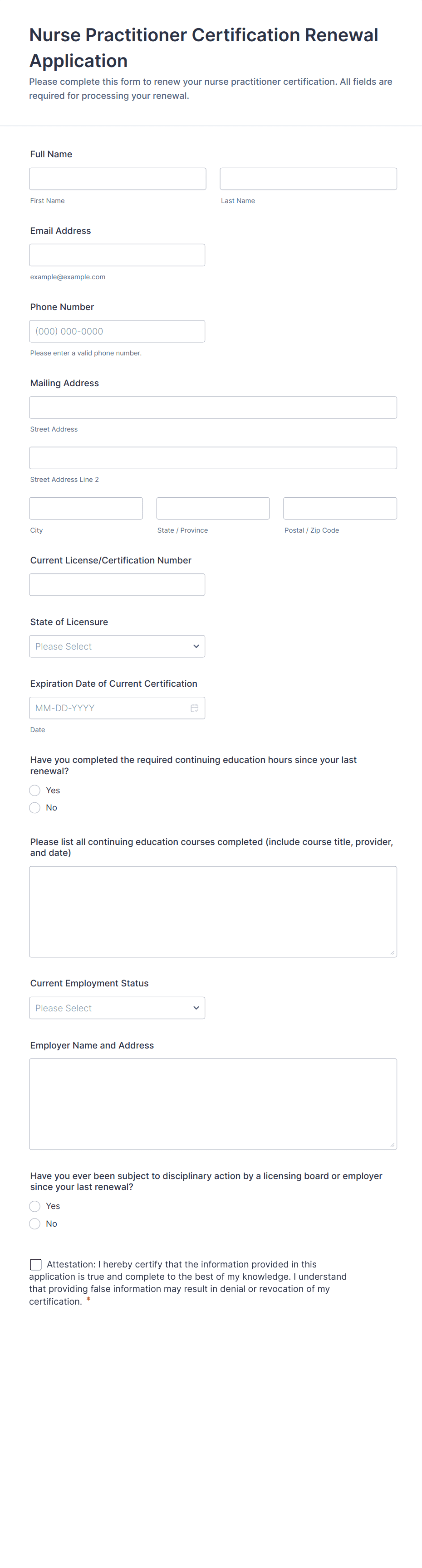422x1568 pixels.
Task: Select the Phone Number input box
Action: point(117,331)
